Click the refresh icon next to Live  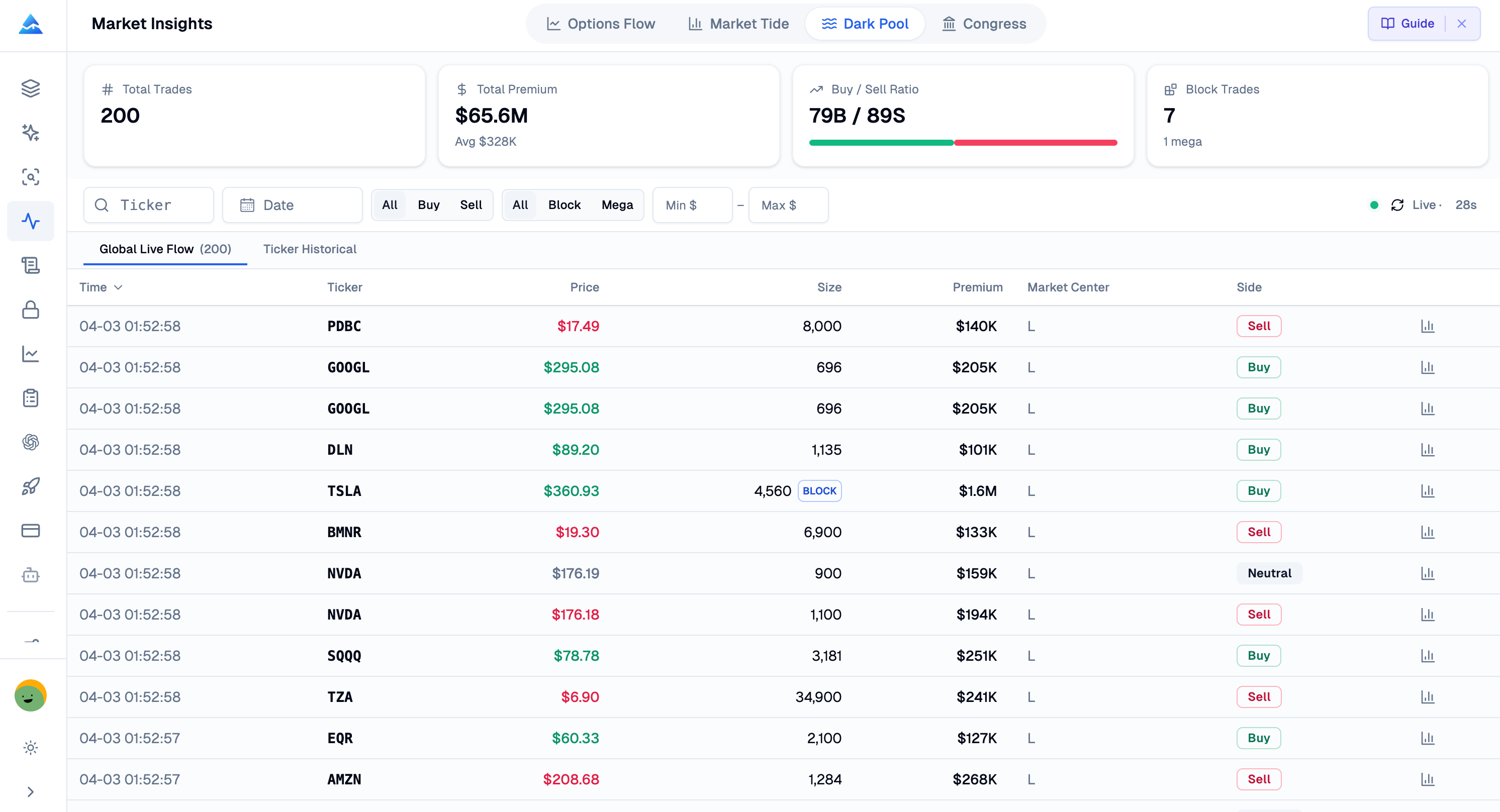1398,205
